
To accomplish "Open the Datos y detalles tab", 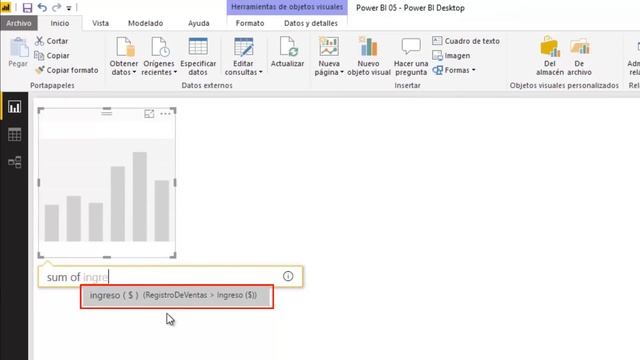I will tap(311, 23).
